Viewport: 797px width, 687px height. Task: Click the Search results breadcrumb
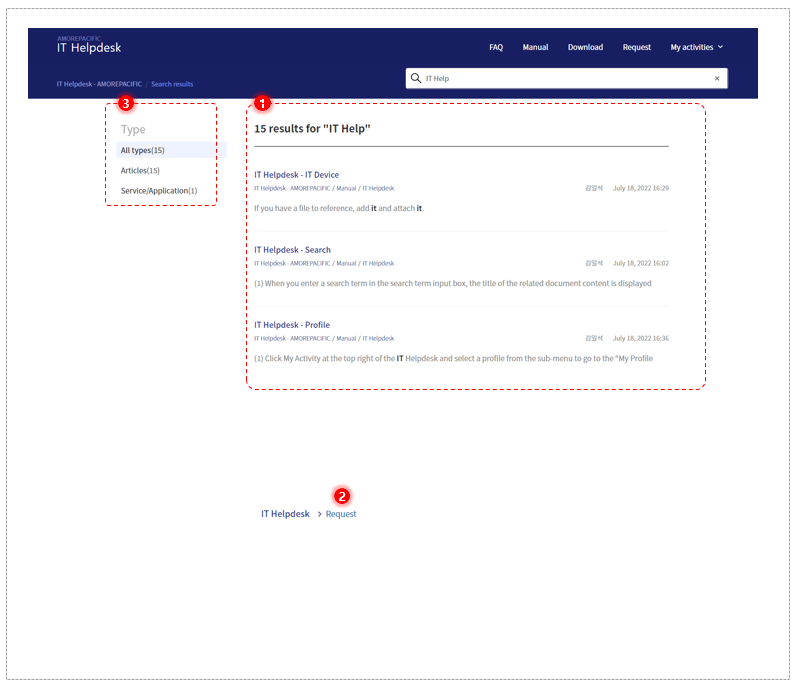point(172,84)
